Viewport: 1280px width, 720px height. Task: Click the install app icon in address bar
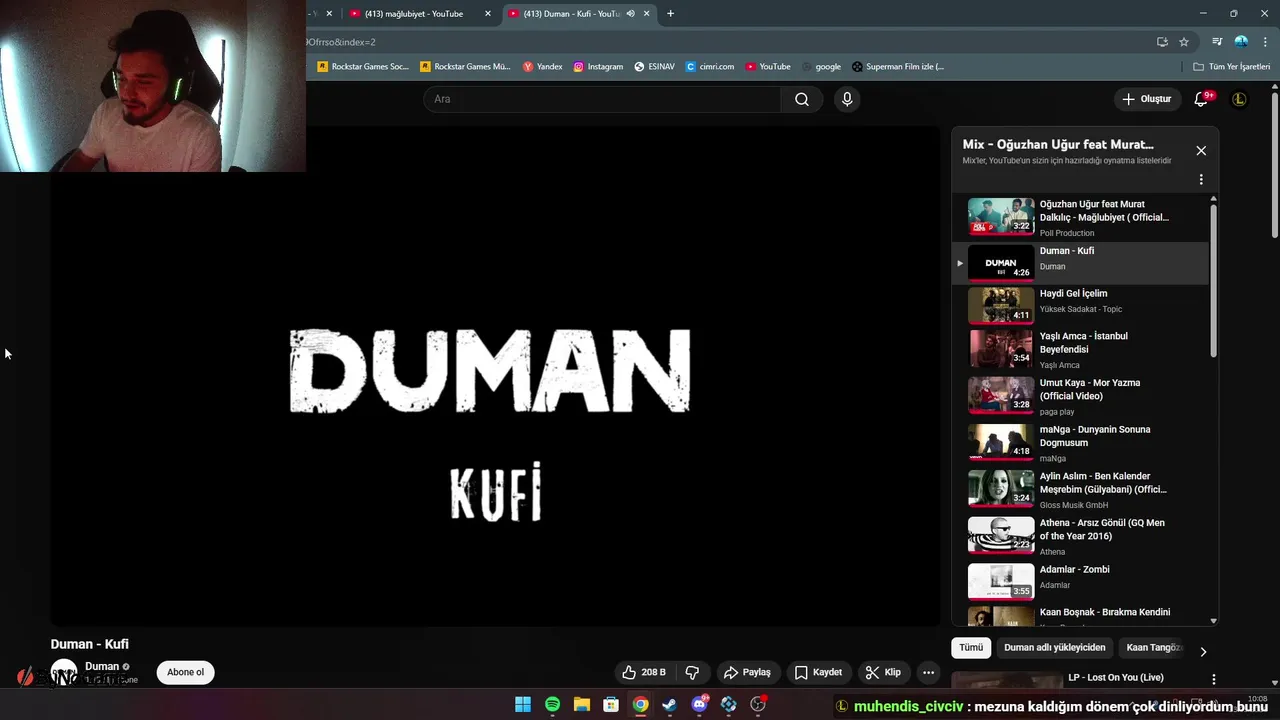[1162, 42]
